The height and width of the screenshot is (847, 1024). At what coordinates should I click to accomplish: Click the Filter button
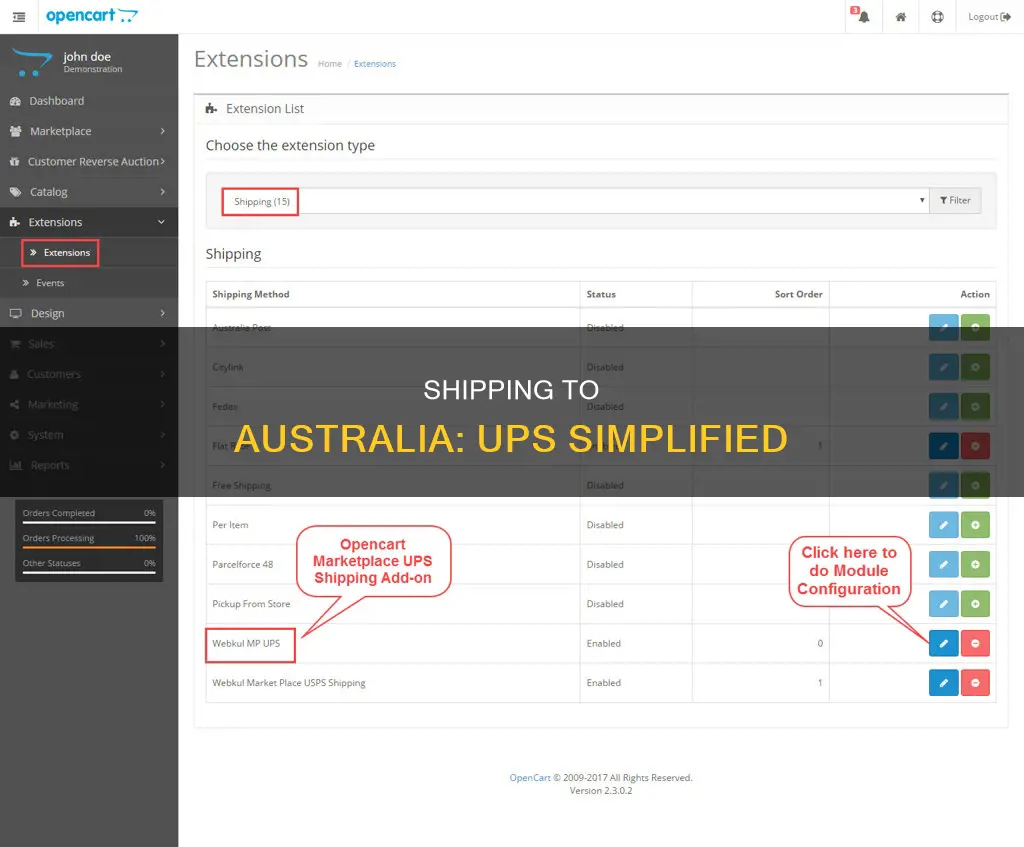coord(955,200)
